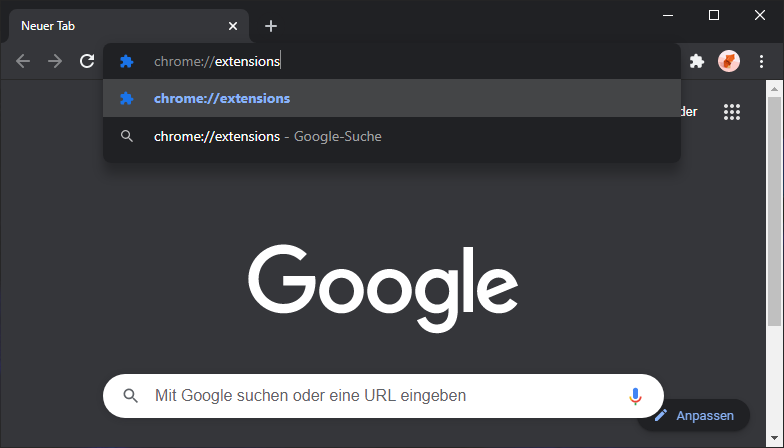Minimize the Chrome window
Viewport: 784px width, 448px height.
668,15
